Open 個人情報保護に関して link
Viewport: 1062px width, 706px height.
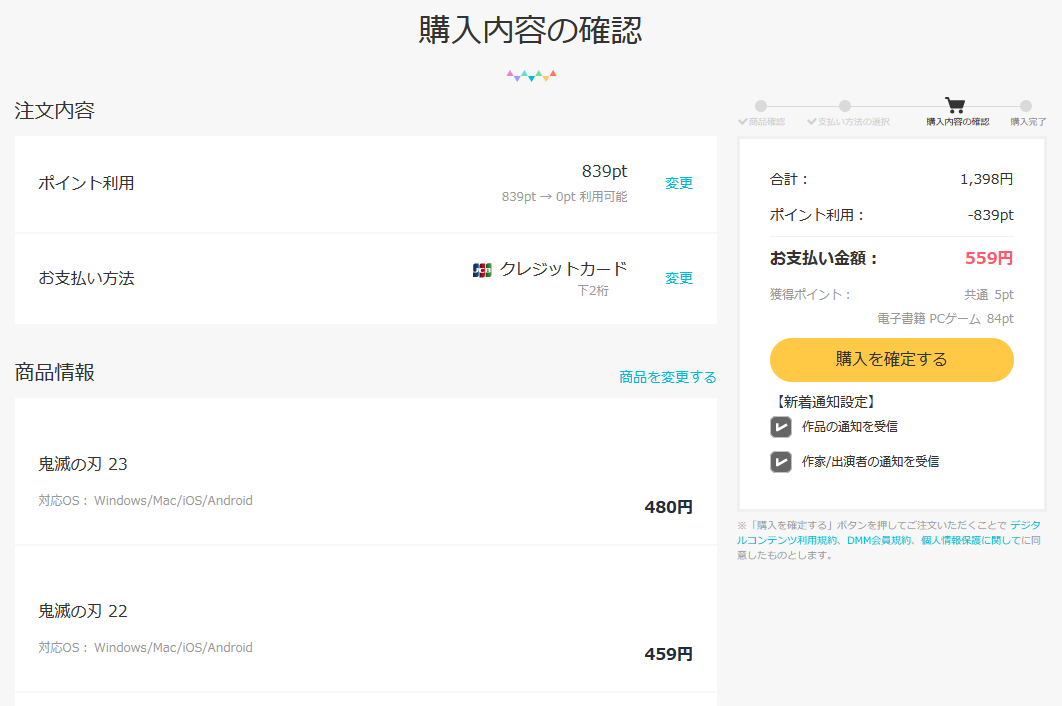tap(971, 540)
